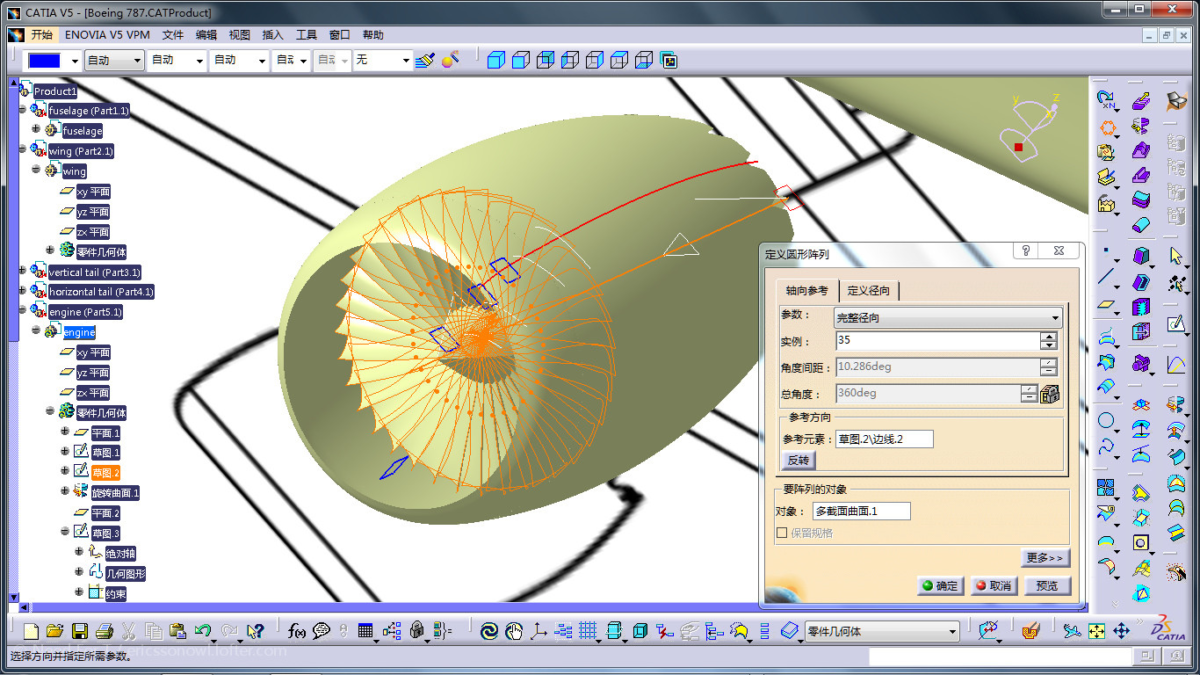The width and height of the screenshot is (1200, 675).
Task: Click the Update All swirl icon
Action: tap(489, 631)
